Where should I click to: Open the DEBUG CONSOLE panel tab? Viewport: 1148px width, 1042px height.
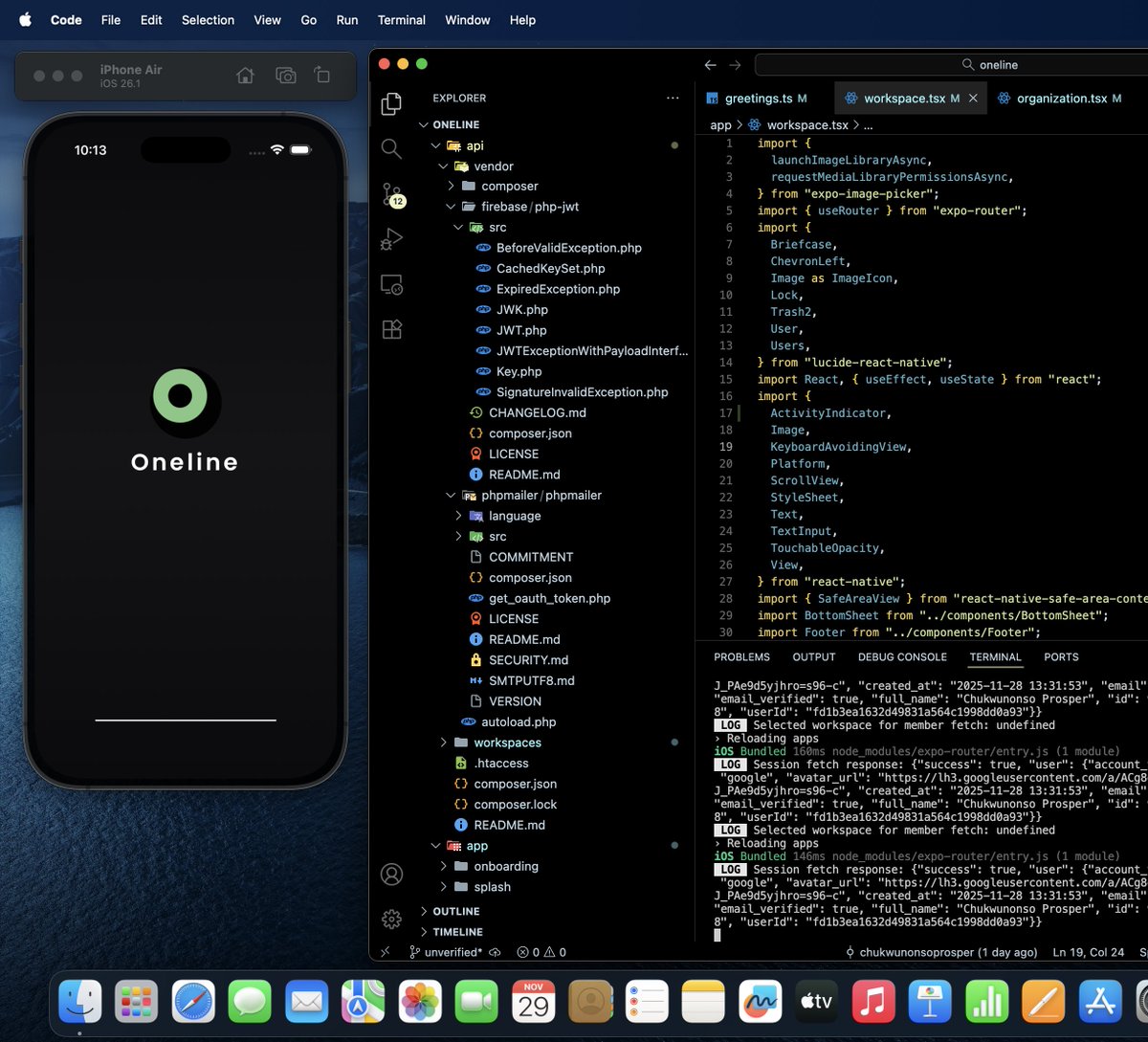click(x=902, y=657)
